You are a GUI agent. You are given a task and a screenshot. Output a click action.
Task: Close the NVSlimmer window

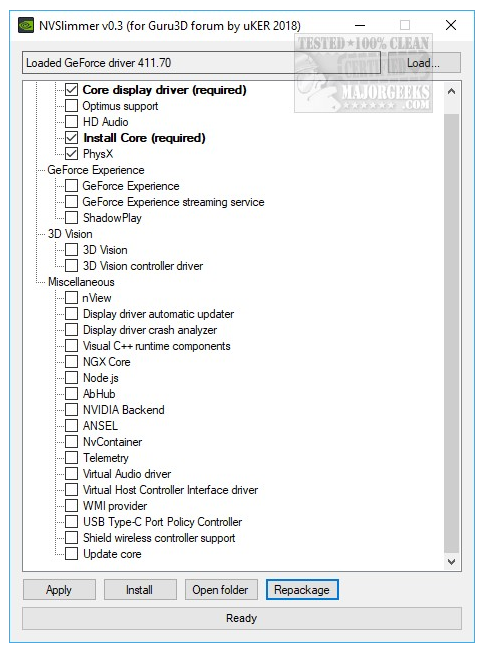(451, 25)
